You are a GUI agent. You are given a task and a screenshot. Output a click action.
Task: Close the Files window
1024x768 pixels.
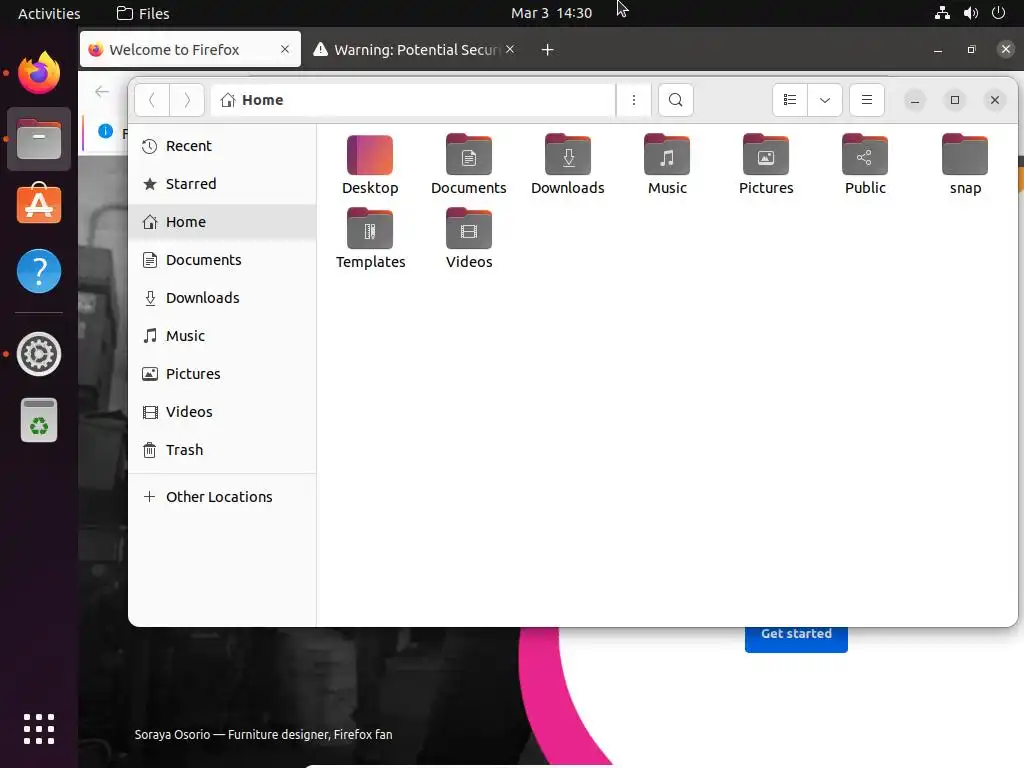[x=995, y=100]
